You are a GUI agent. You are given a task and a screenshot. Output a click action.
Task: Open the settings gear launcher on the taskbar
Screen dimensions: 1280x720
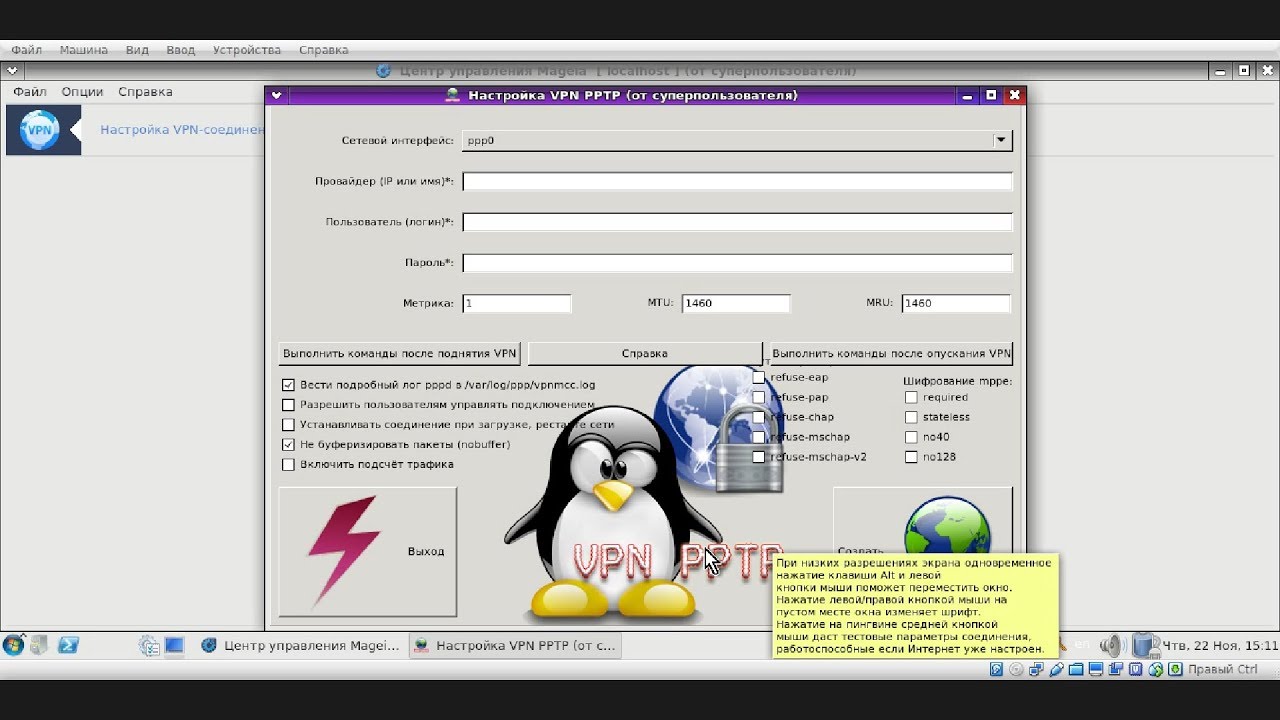149,645
